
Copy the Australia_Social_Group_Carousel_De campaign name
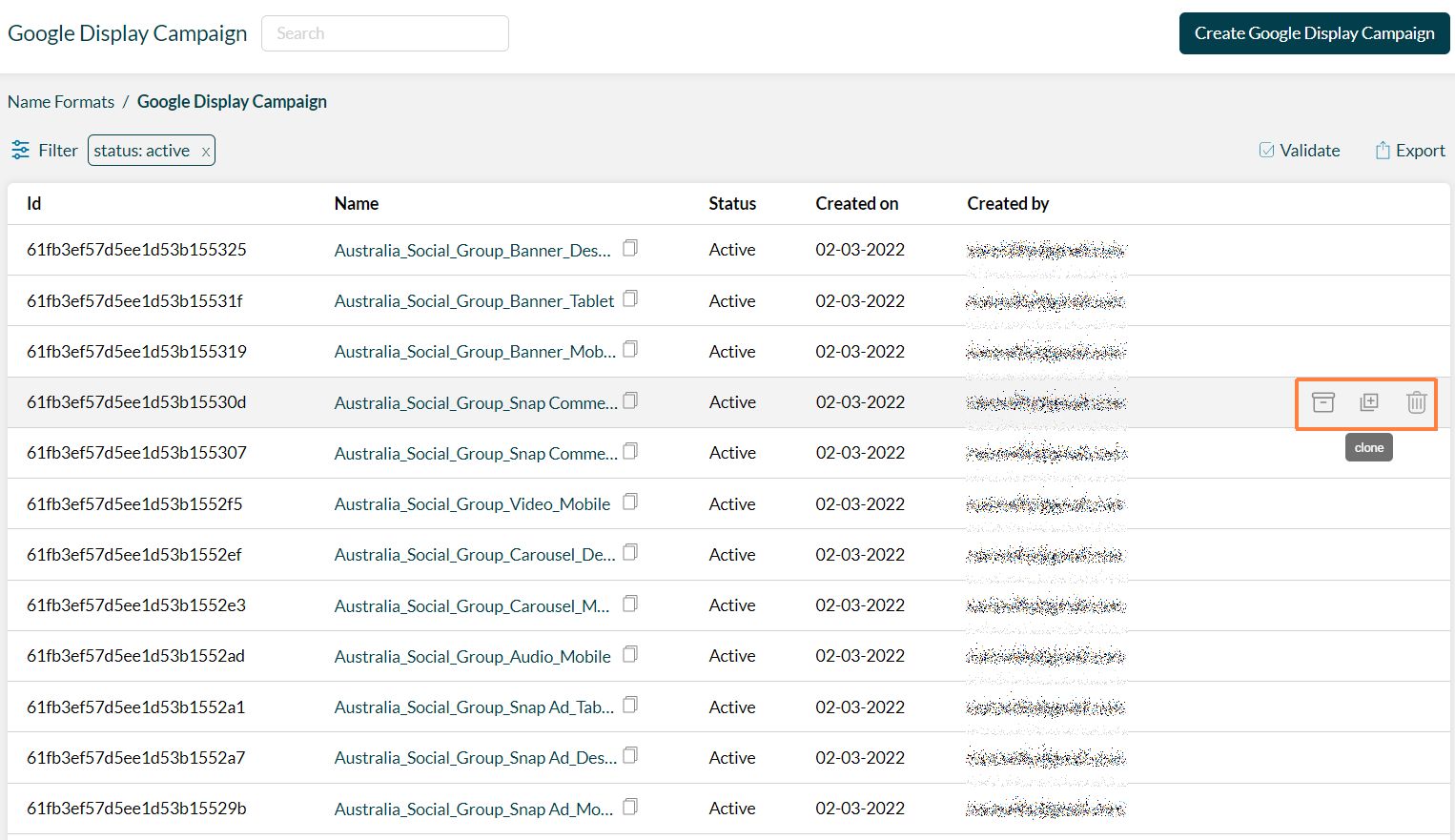(x=630, y=551)
